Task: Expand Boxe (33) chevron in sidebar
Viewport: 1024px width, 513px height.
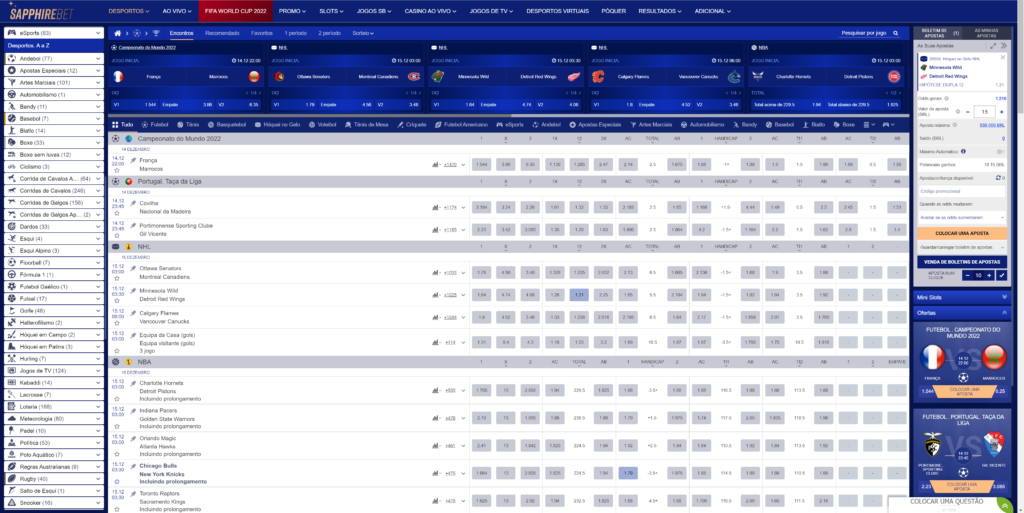Action: pos(98,142)
